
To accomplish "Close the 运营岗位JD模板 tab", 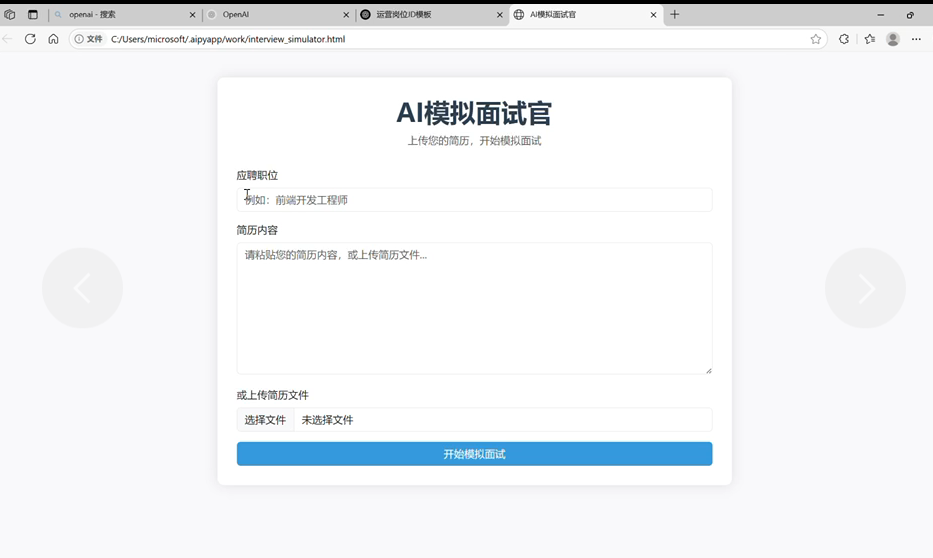I will coord(500,15).
